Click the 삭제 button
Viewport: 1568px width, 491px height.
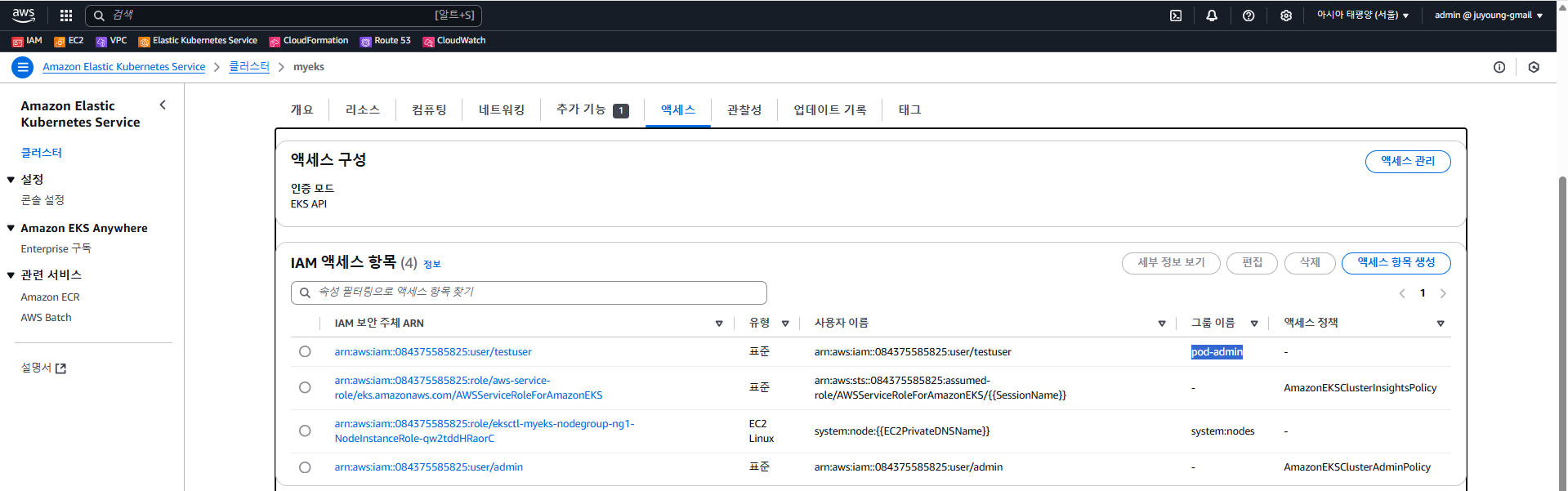pyautogui.click(x=1310, y=263)
